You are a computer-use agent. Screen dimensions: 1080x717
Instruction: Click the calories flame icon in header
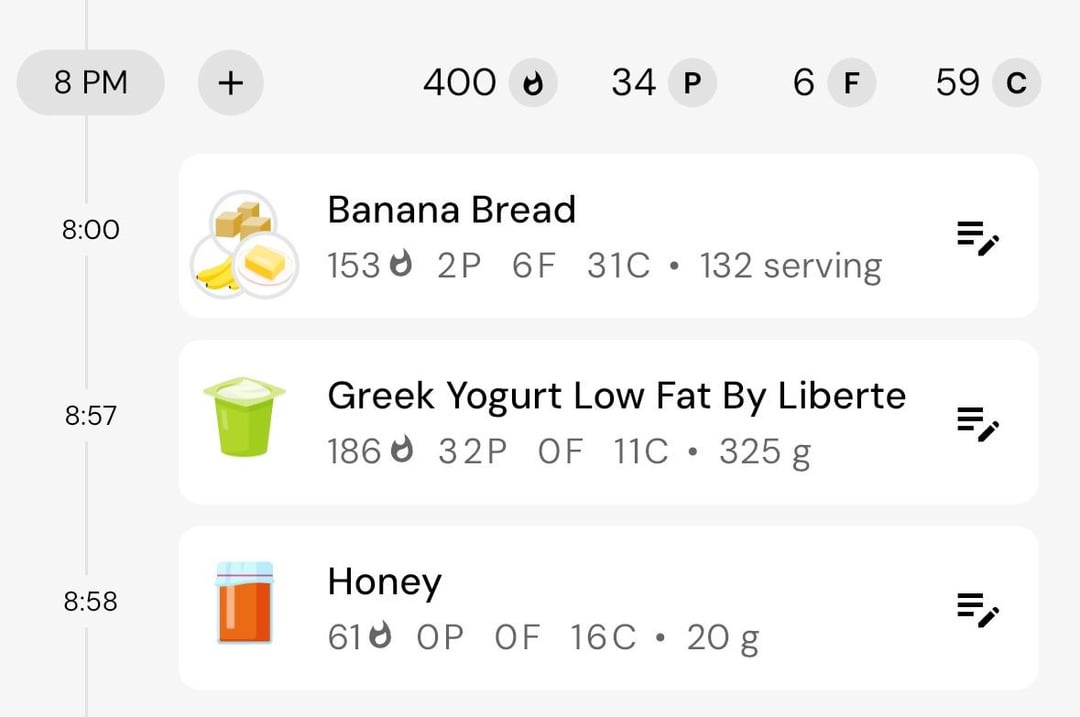tap(533, 83)
